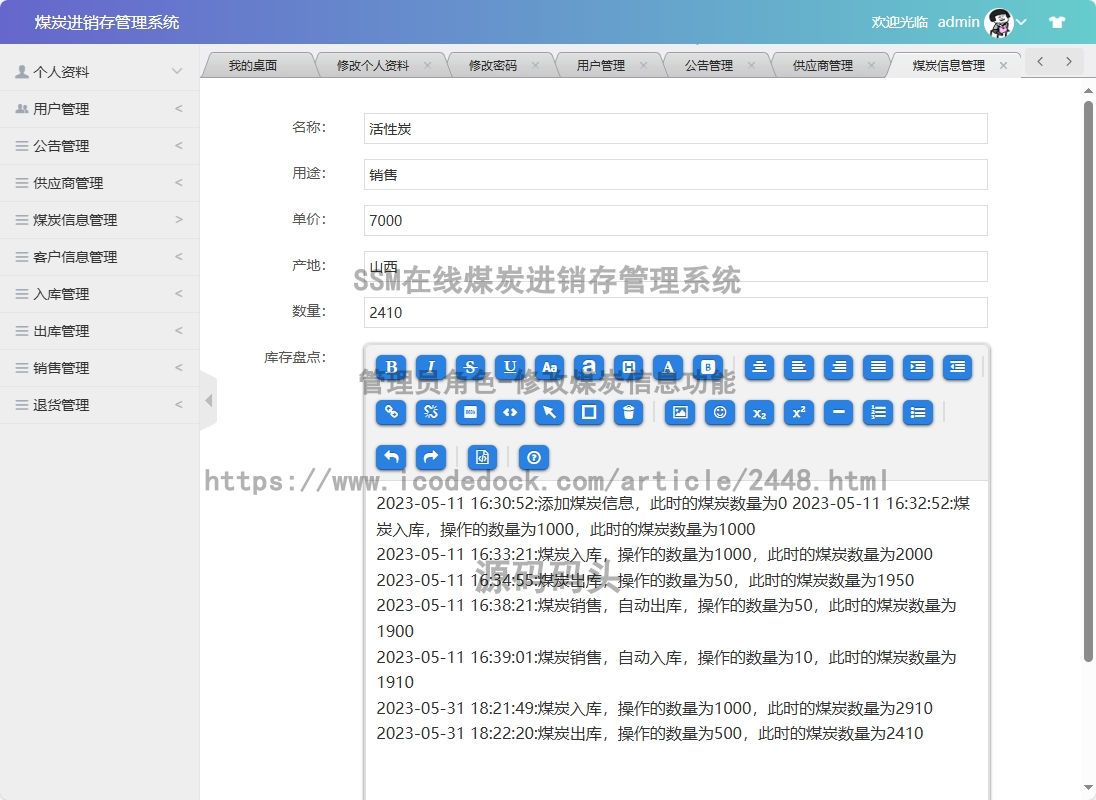Click the 单价 input field showing 7000
Screen dimensions: 1096x800
tap(676, 220)
